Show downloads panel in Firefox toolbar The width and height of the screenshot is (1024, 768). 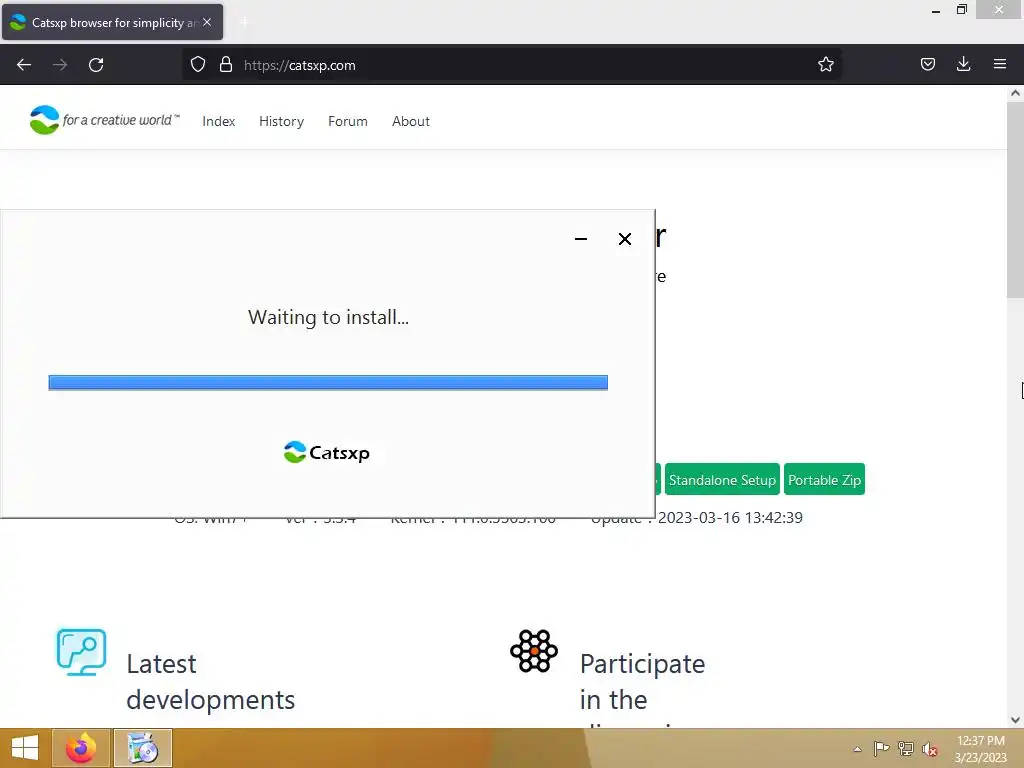[963, 64]
